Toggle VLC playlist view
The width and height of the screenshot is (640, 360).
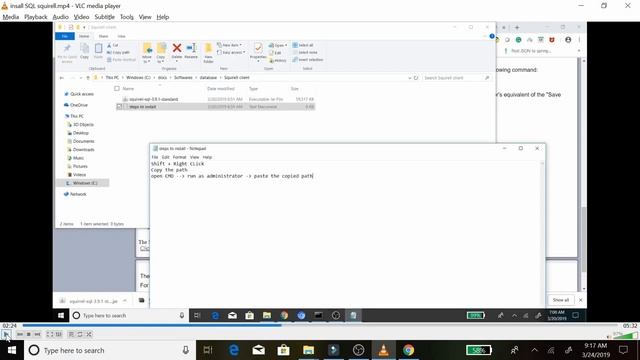pos(71,334)
